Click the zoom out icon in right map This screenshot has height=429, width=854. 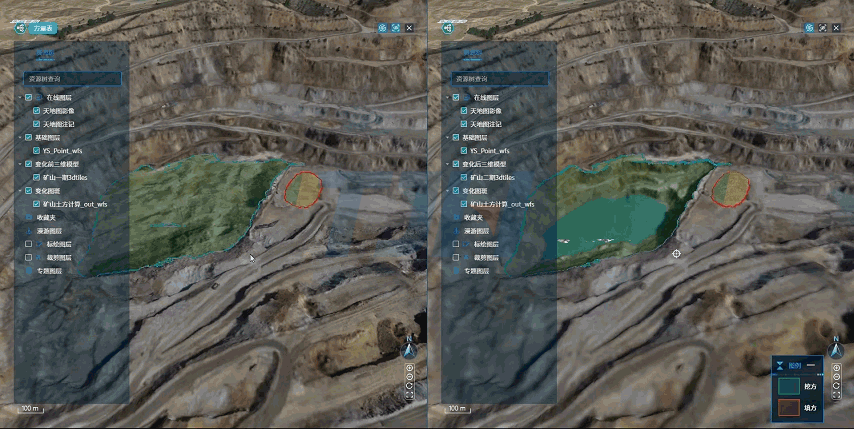837,381
